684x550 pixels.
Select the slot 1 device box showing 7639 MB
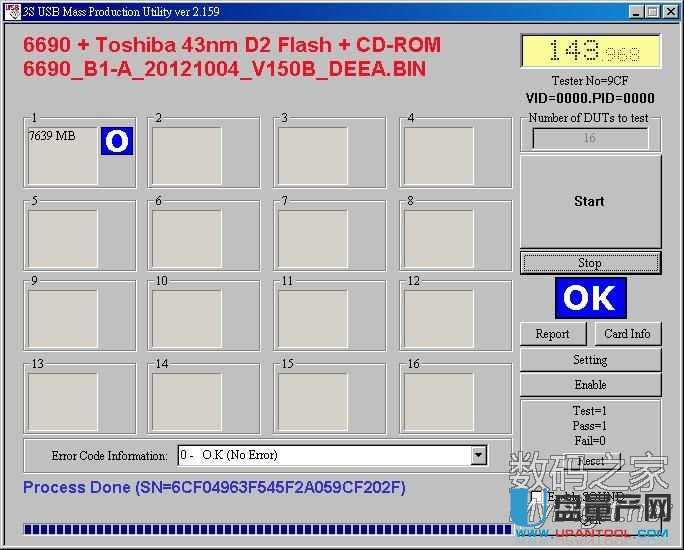(x=62, y=155)
